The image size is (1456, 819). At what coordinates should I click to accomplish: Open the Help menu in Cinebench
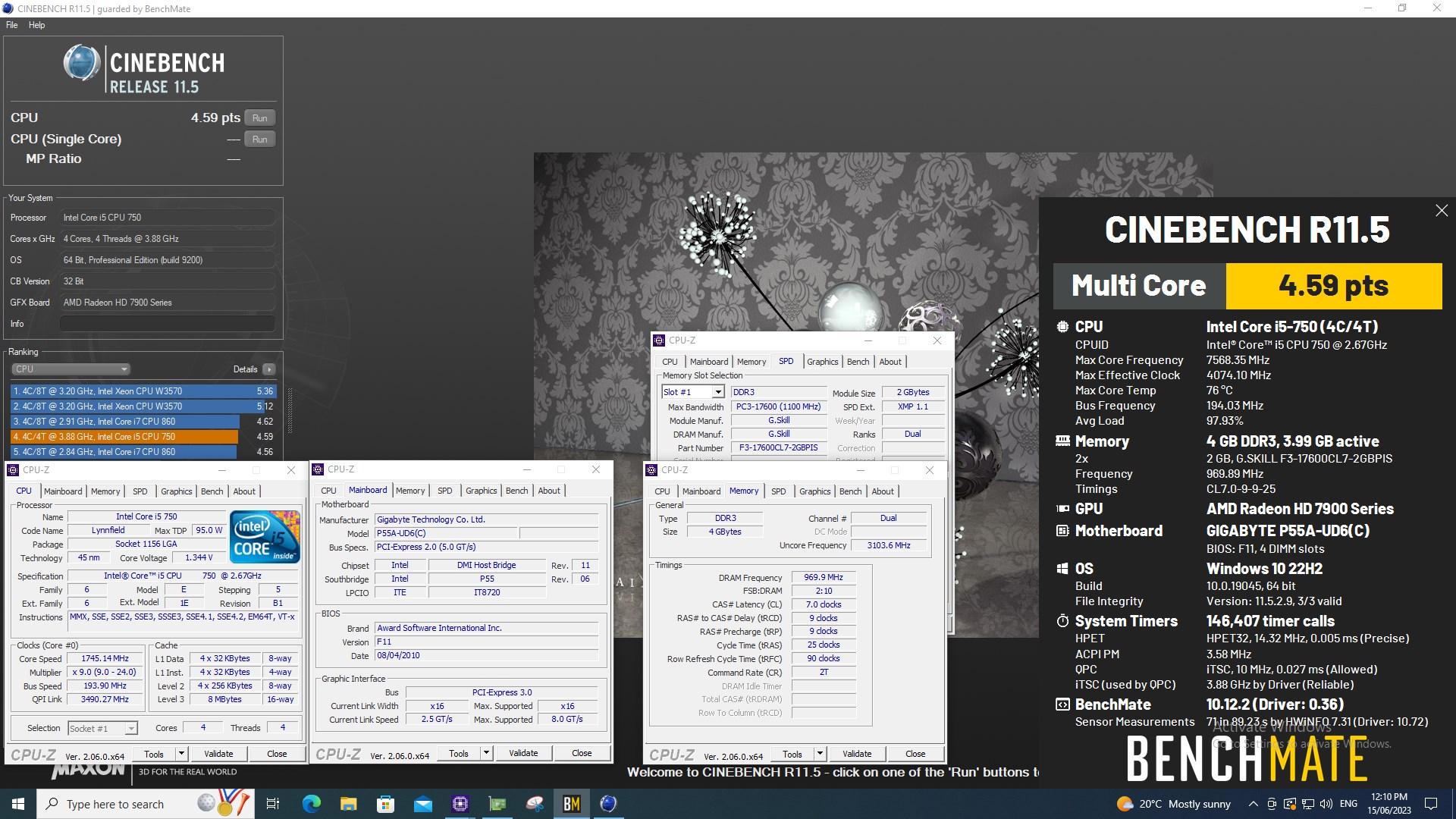tap(36, 25)
